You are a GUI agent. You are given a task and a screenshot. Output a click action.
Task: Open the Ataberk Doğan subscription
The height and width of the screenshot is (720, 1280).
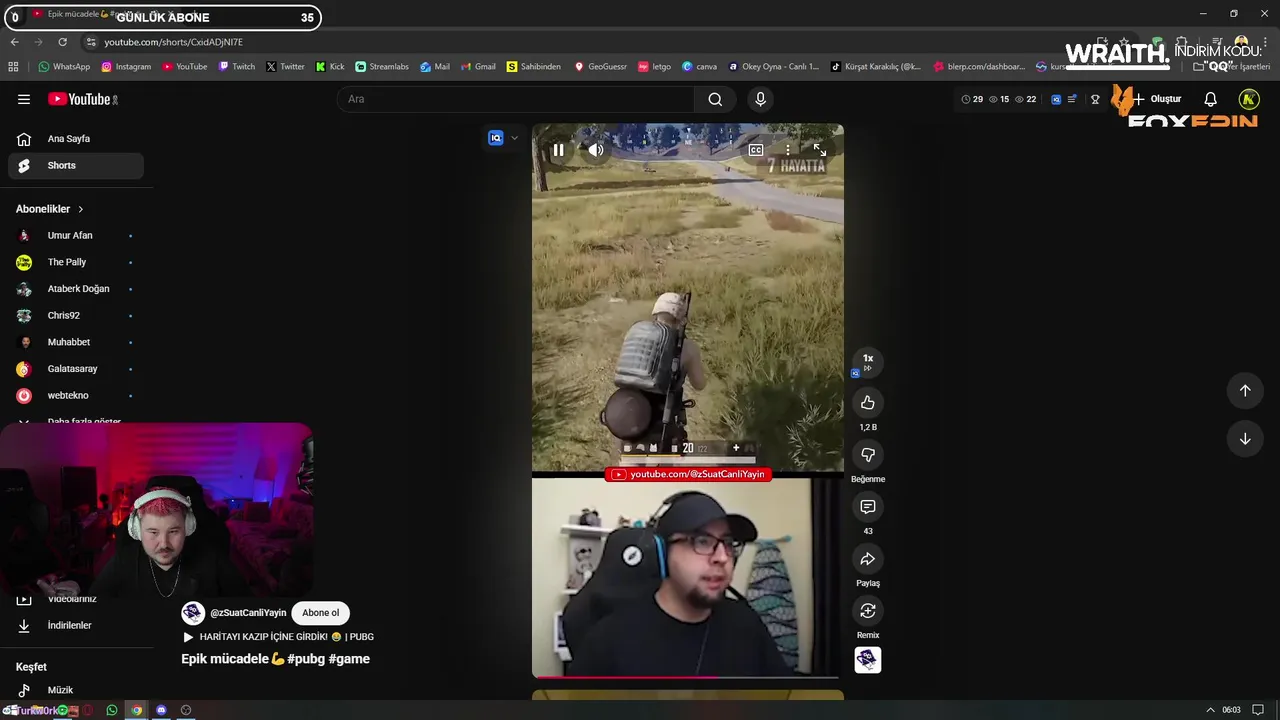(x=76, y=289)
